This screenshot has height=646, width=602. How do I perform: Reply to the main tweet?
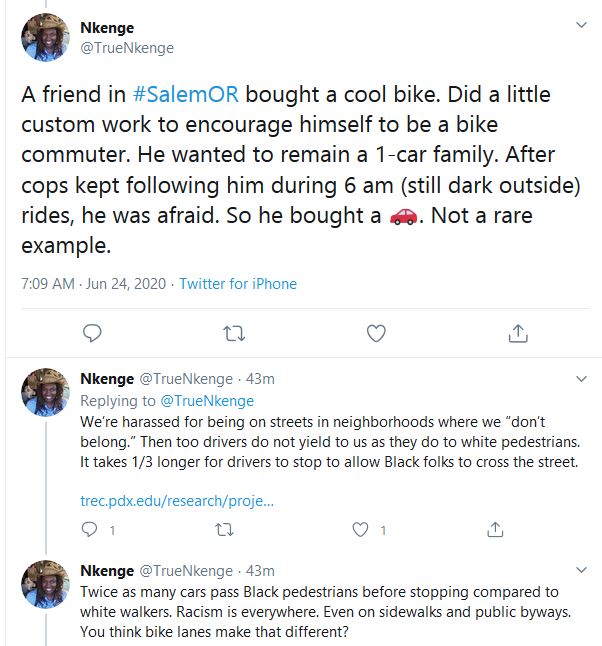[x=92, y=332]
